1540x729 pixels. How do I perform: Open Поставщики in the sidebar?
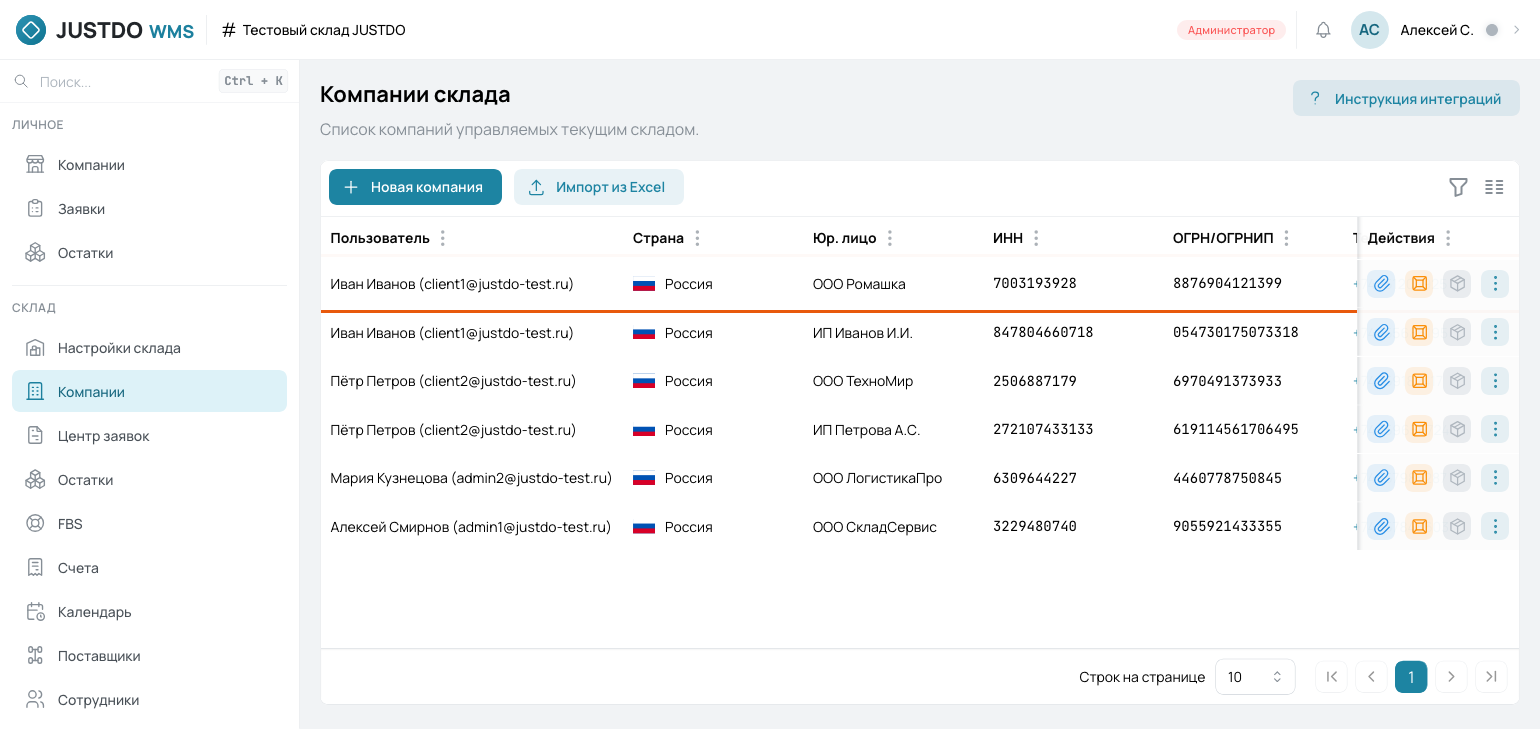(x=149, y=656)
